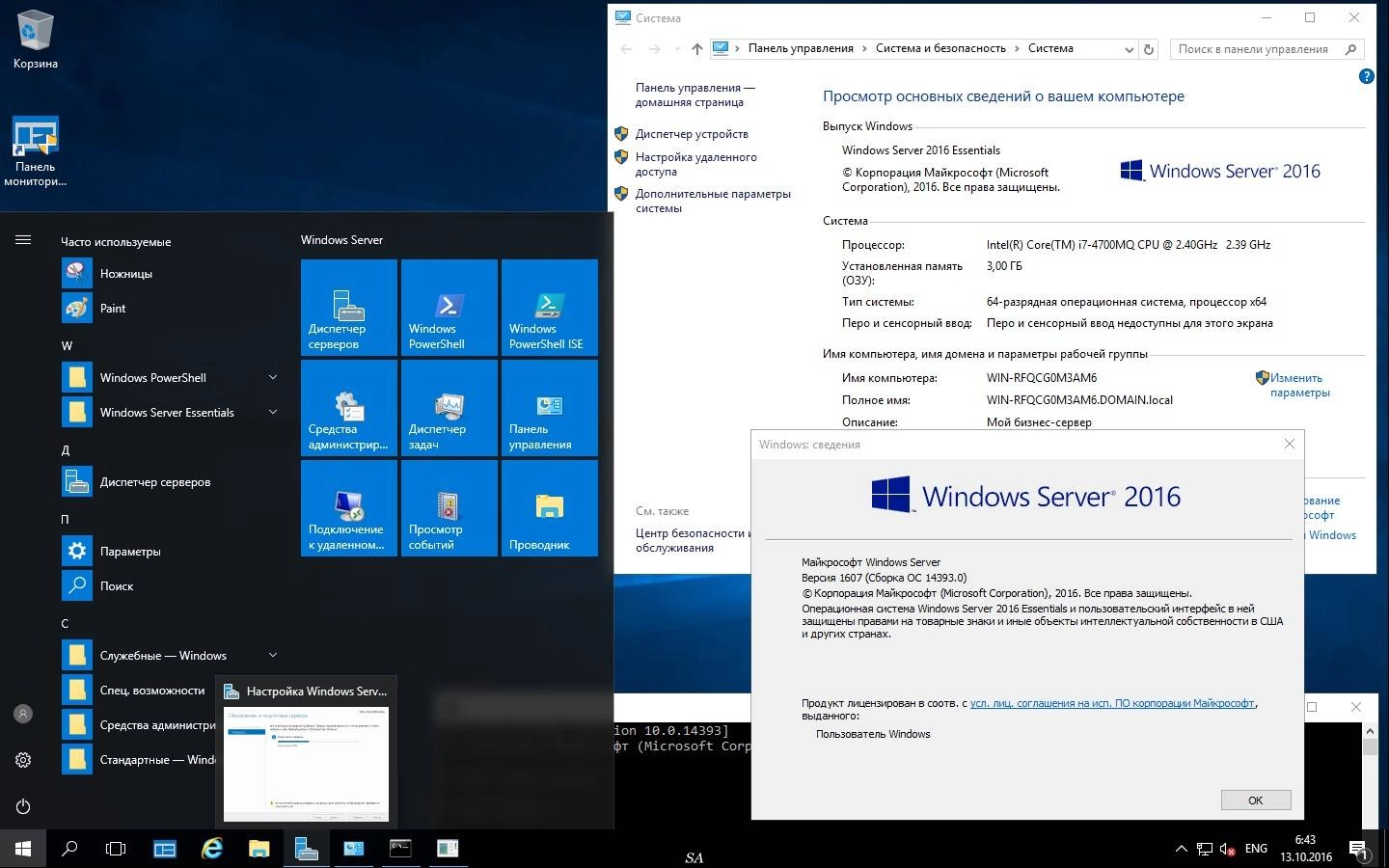Viewport: 1389px width, 868px height.
Task: Go up one level in Control Panel
Action: coord(697,49)
